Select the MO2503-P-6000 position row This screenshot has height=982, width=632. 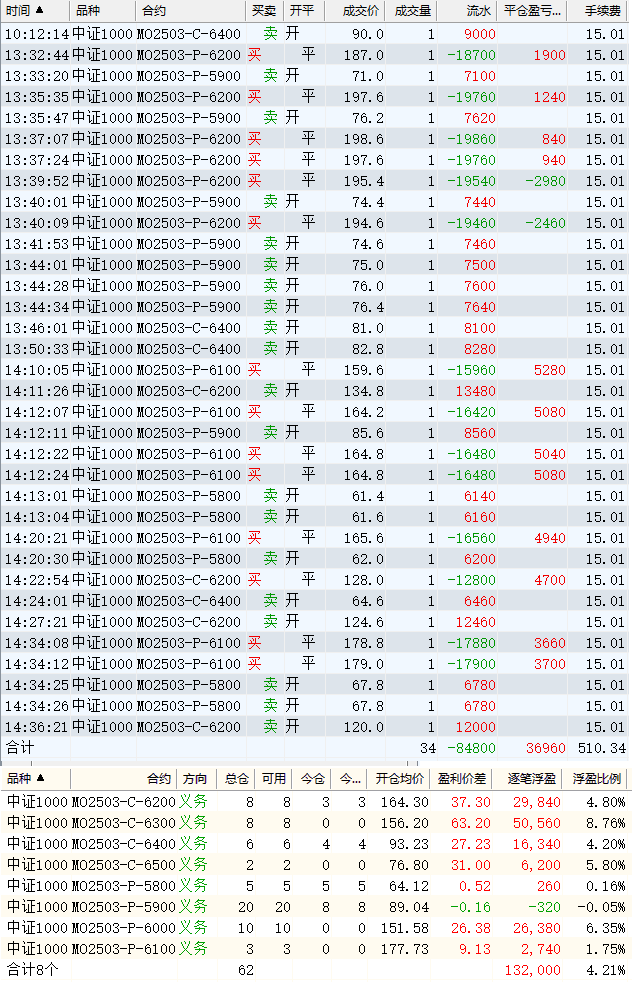[315, 928]
